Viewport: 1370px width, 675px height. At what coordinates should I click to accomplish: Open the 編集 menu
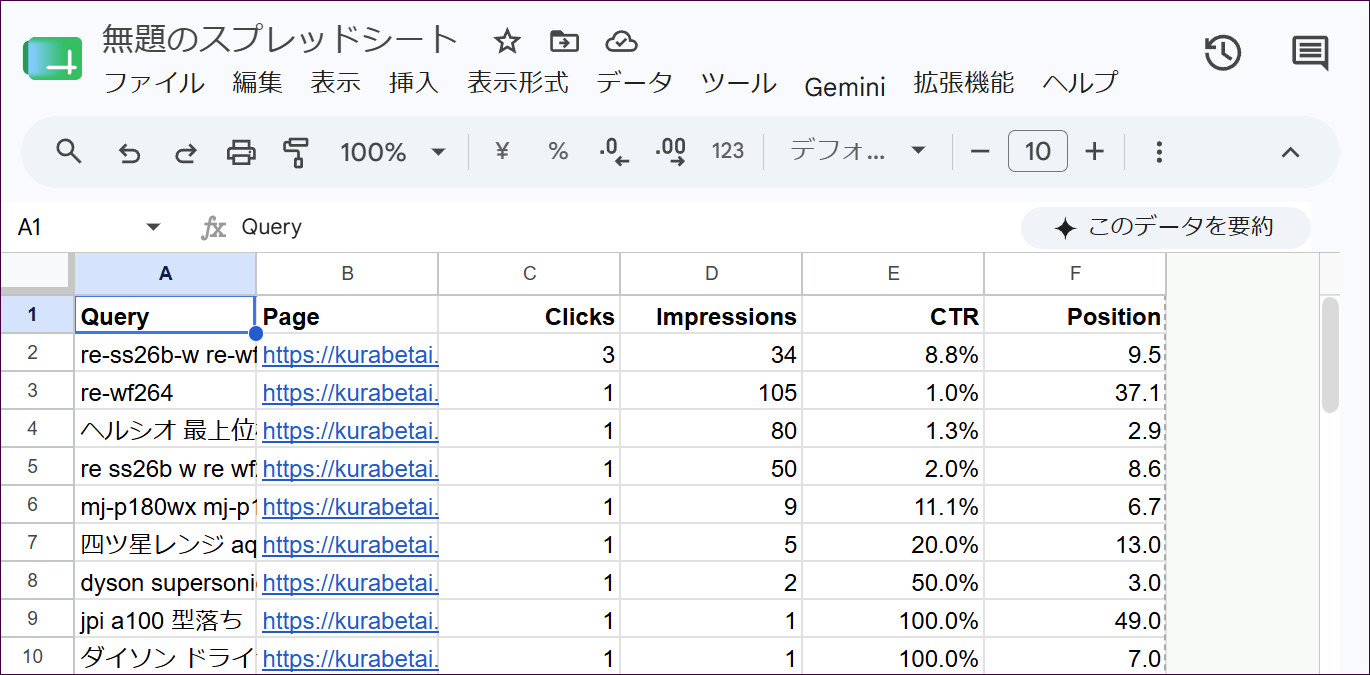[257, 83]
